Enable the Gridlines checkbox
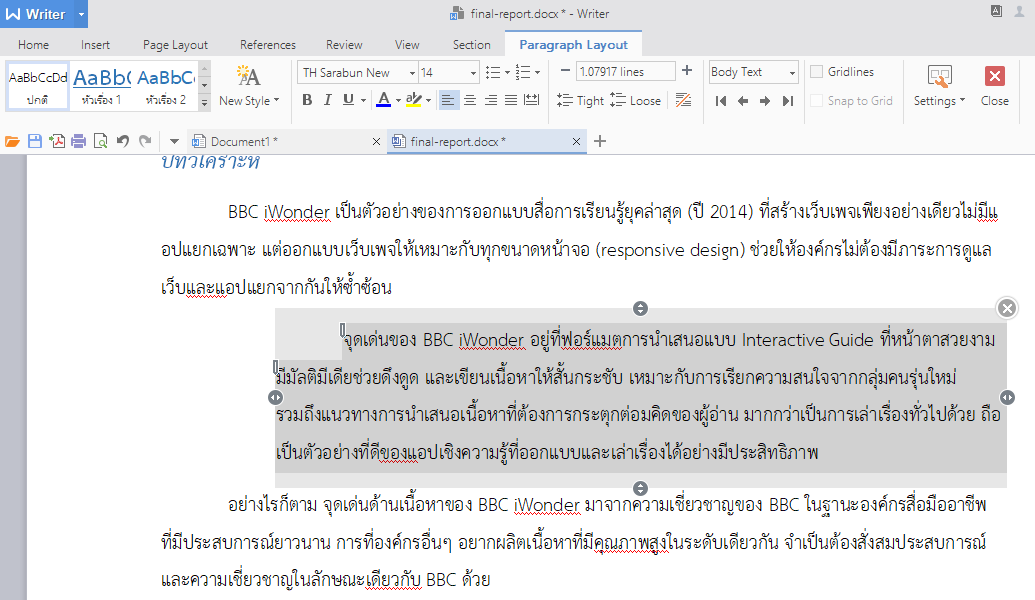 pos(817,72)
